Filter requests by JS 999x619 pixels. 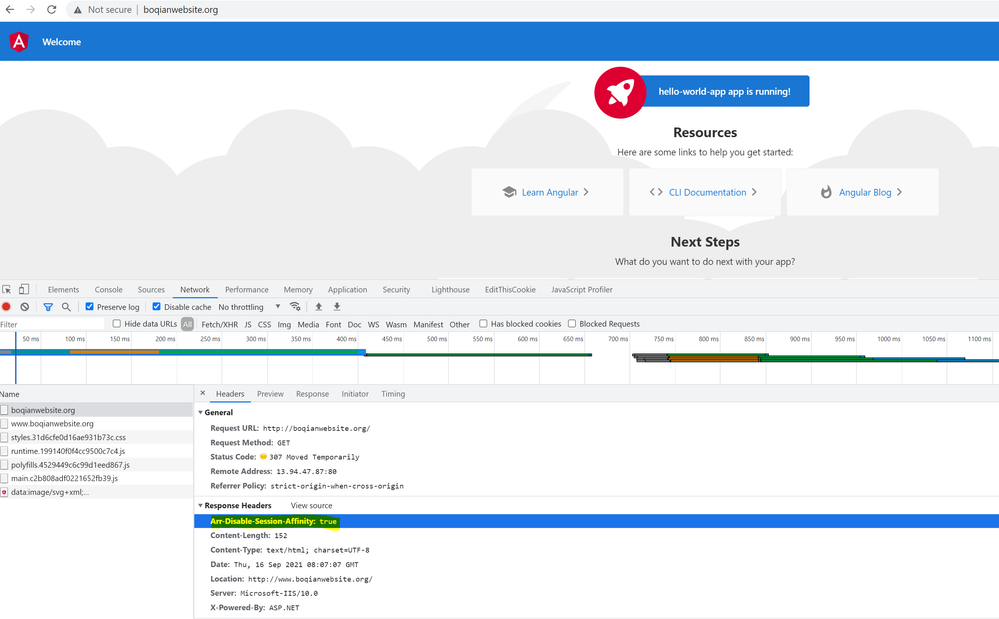pos(248,324)
